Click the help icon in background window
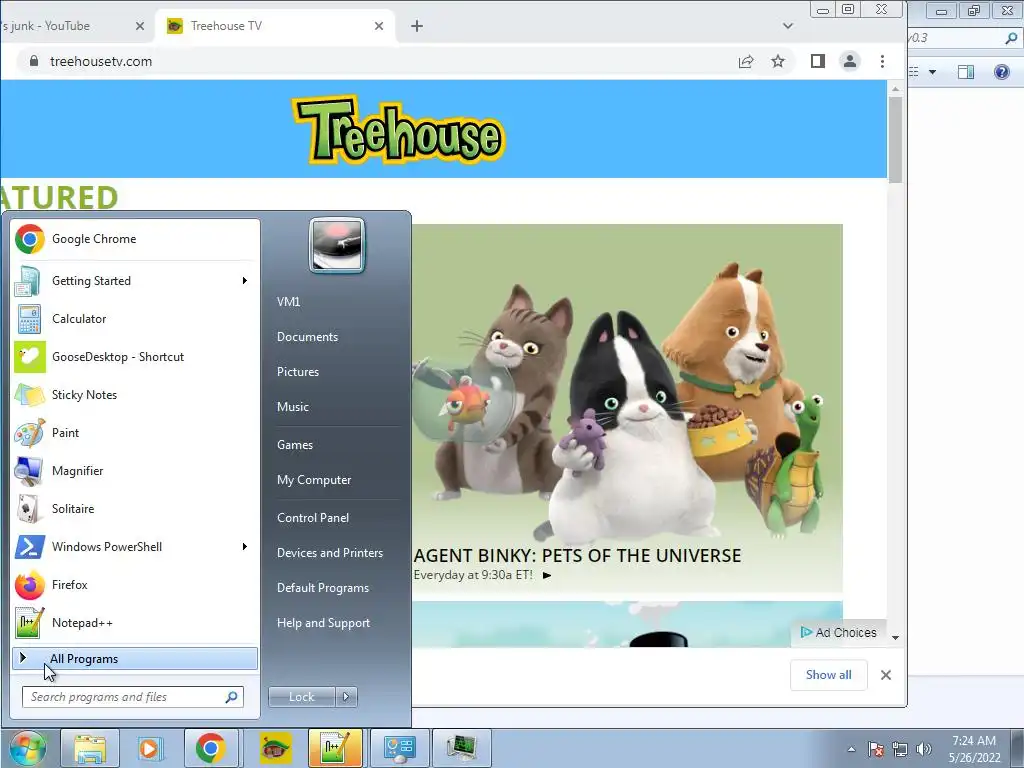This screenshot has height=768, width=1024. point(1002,72)
